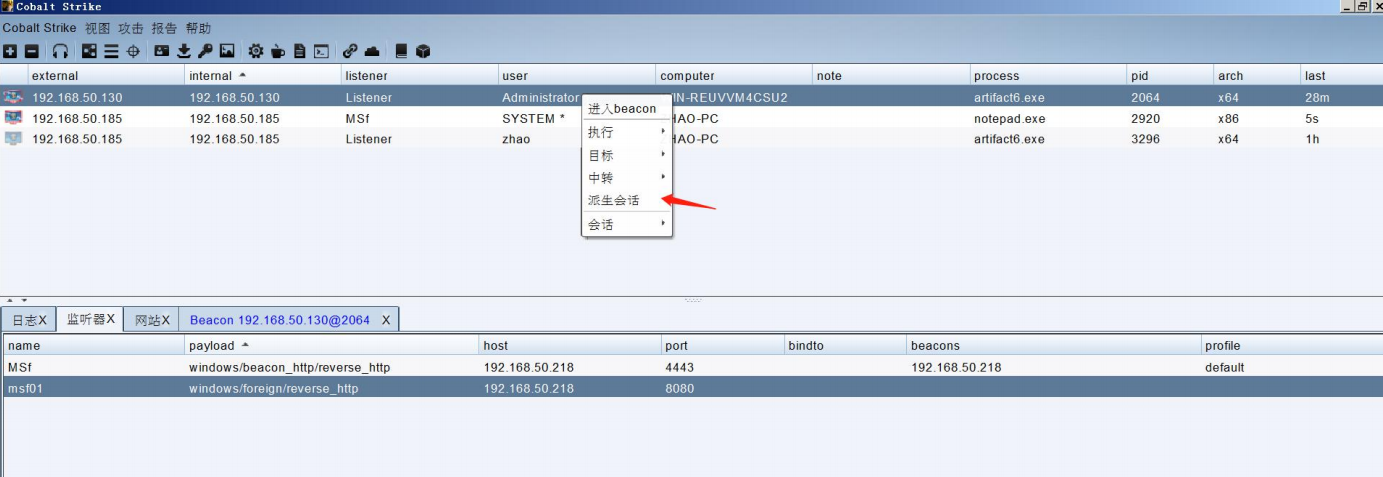Image resolution: width=1383 pixels, height=477 pixels.
Task: Close the Beacon 192.168.50.130@2064 tab
Action: [x=386, y=320]
